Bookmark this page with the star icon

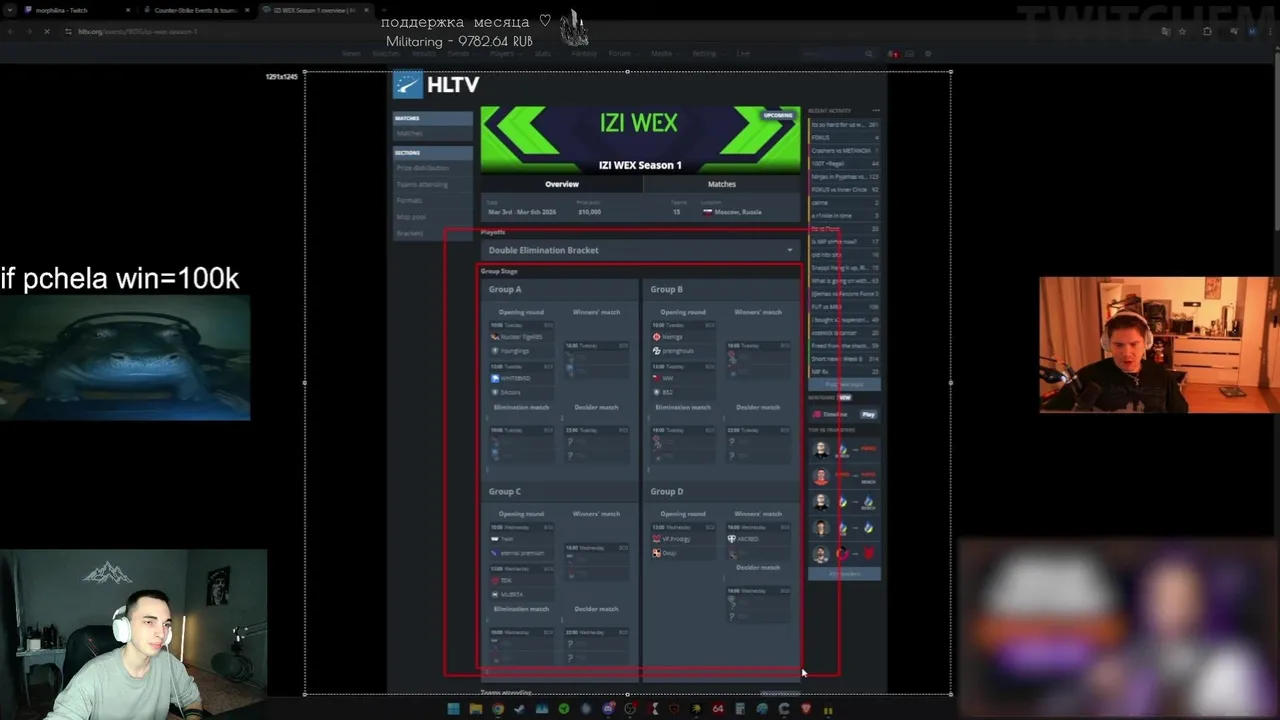(1182, 31)
